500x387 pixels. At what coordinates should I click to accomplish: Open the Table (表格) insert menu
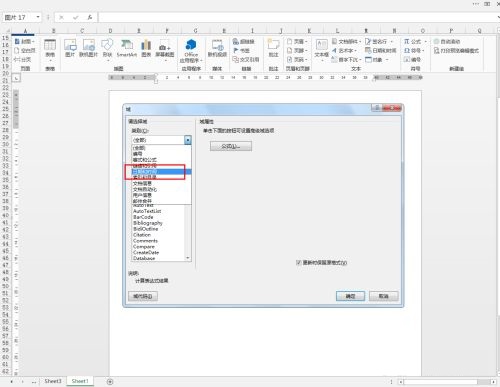tap(50, 49)
